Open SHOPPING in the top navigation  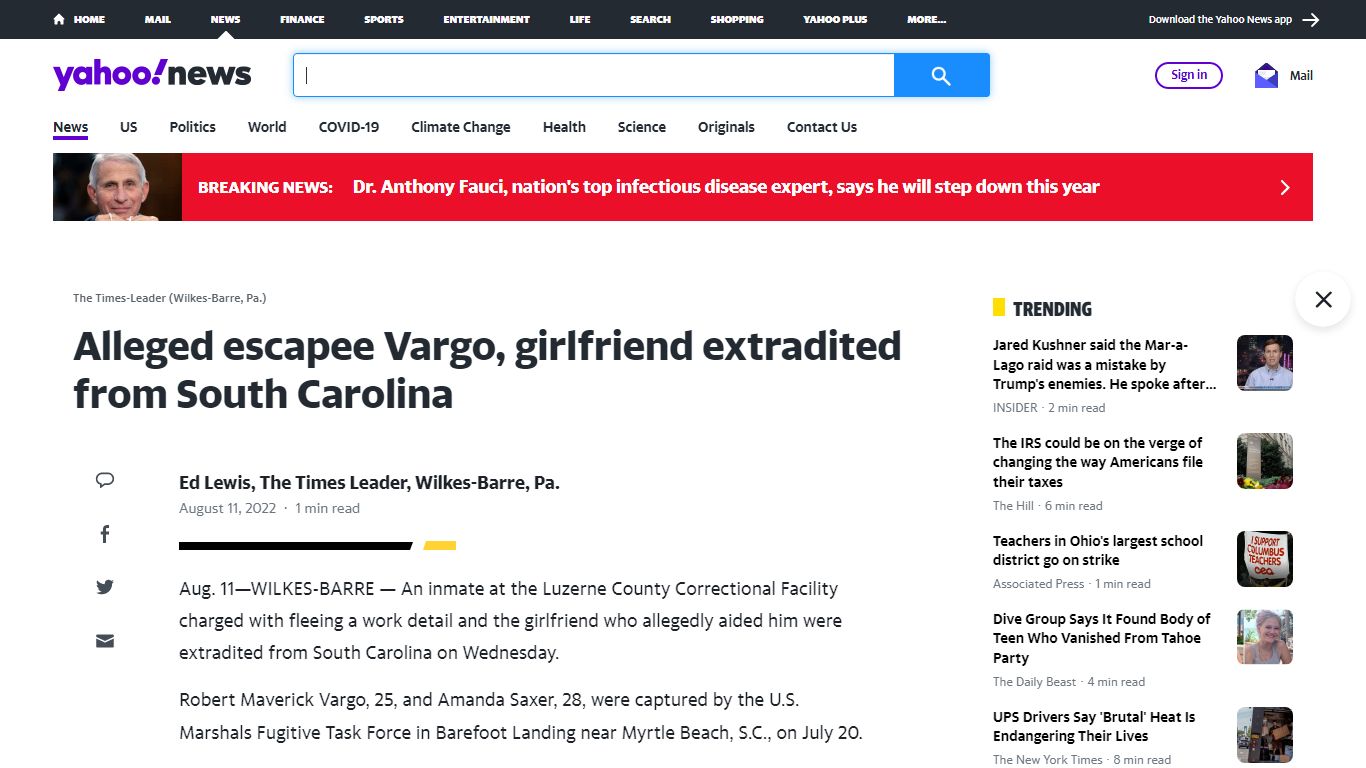point(737,19)
